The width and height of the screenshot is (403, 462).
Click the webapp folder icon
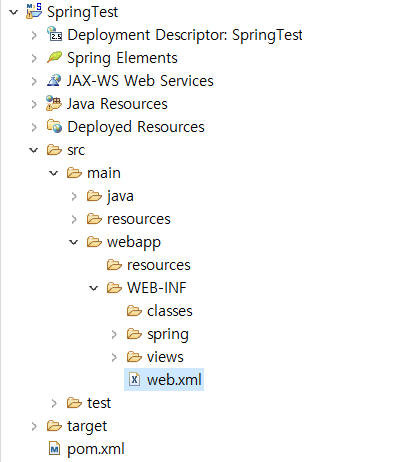pos(94,242)
